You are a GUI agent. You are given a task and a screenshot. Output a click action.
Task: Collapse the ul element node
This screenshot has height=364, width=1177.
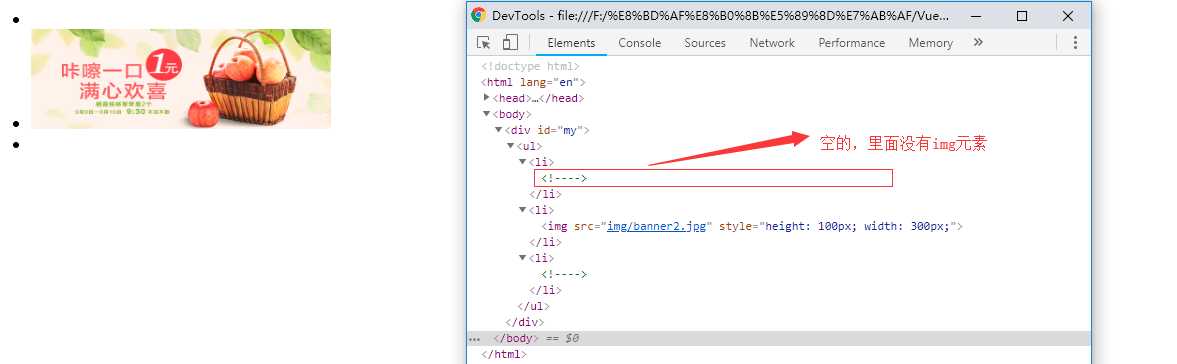point(511,146)
